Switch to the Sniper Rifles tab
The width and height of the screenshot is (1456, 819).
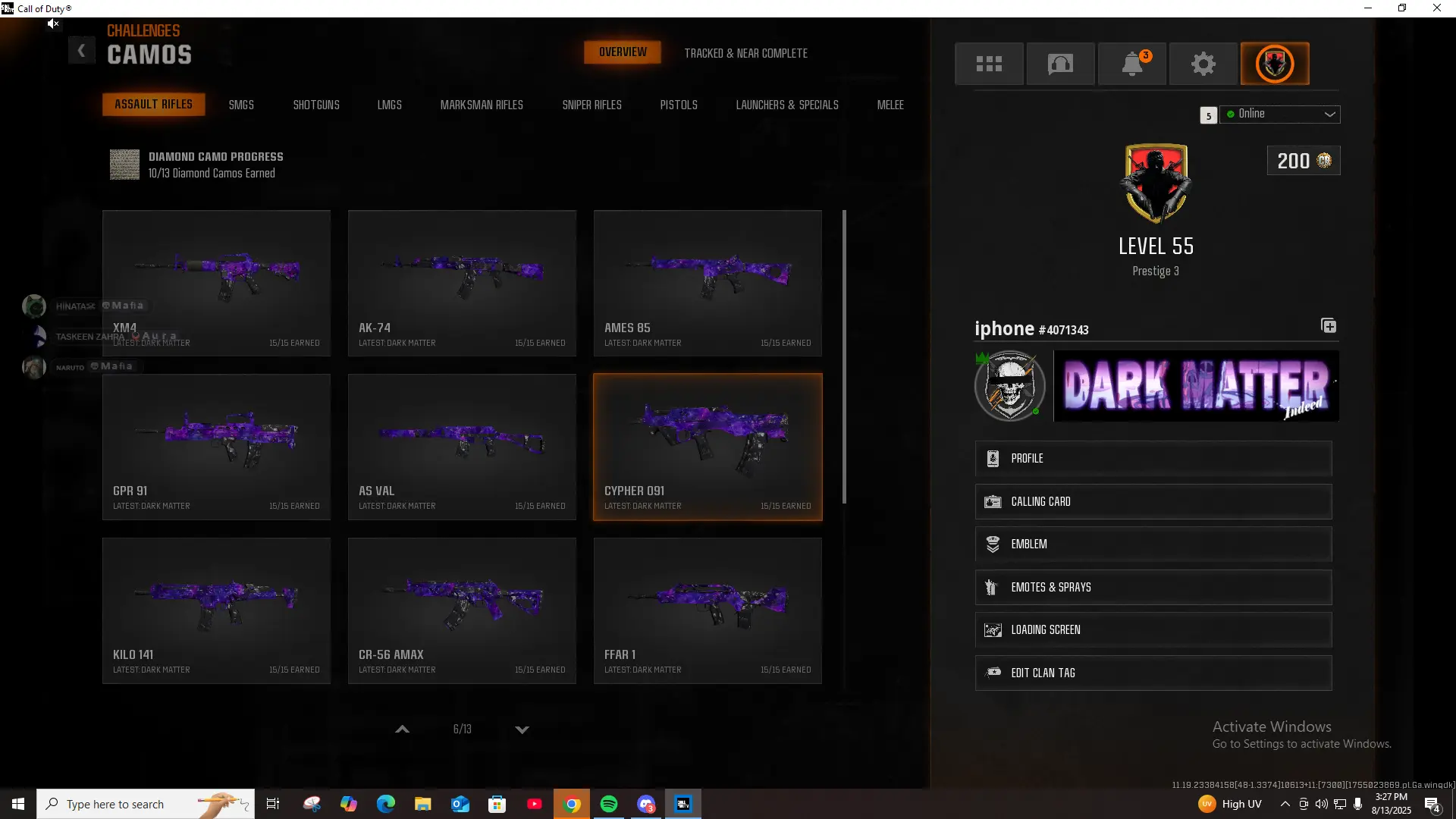click(591, 105)
